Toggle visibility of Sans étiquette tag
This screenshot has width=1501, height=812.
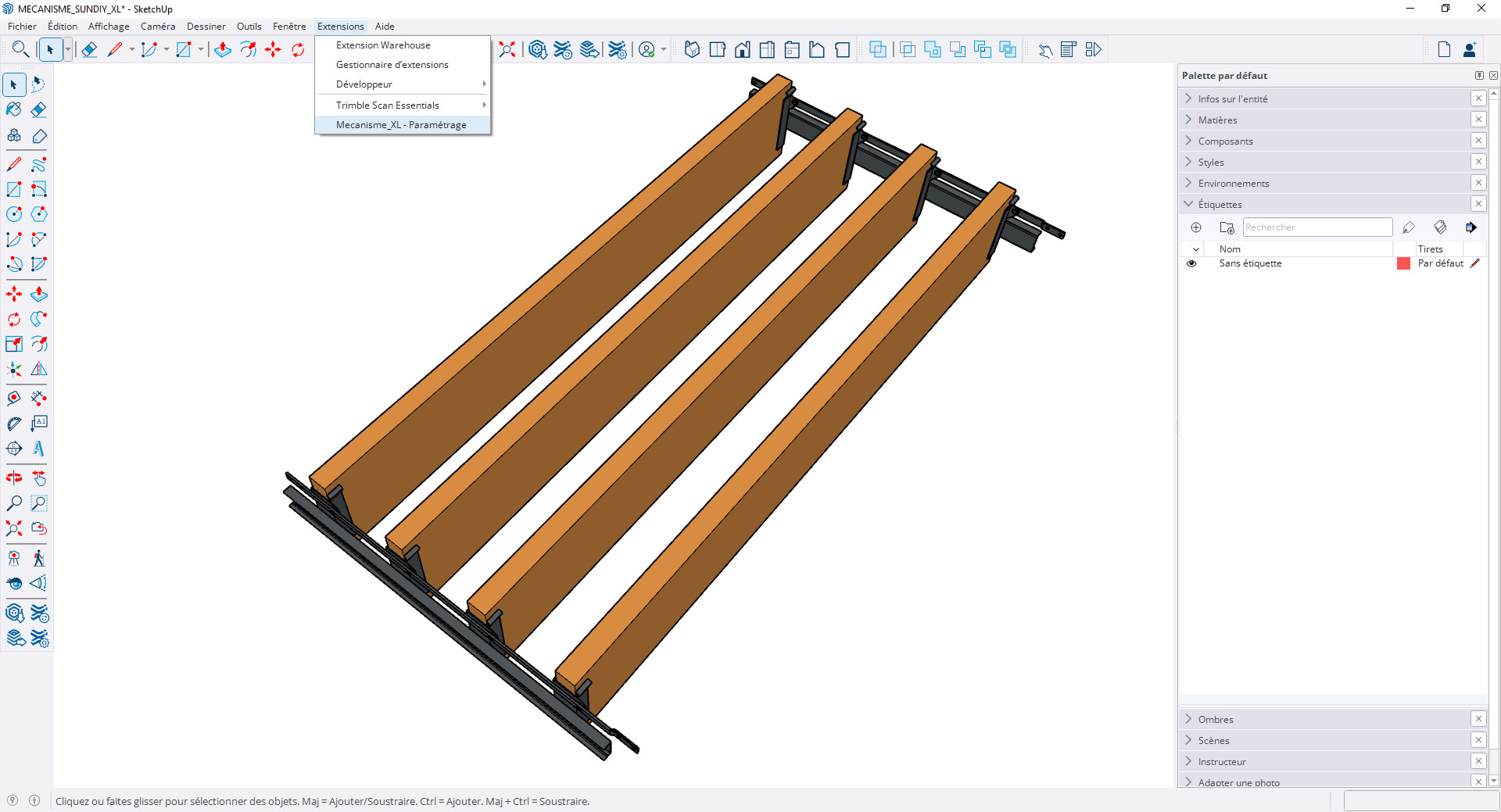(1191, 263)
